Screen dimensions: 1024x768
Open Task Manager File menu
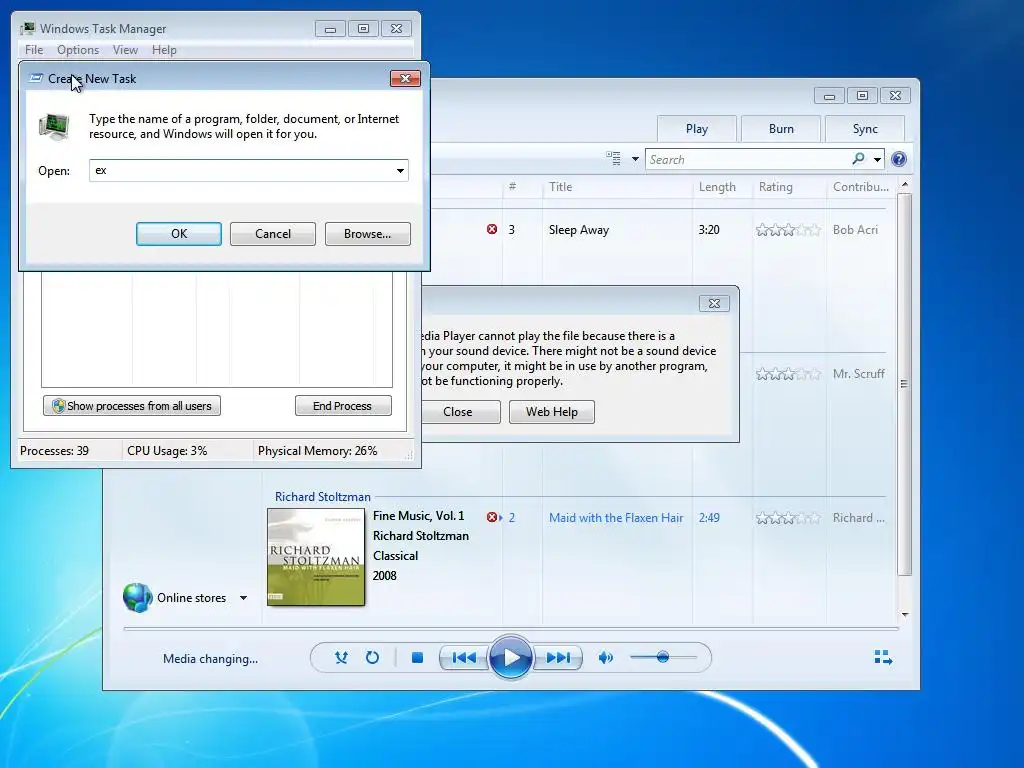34,50
